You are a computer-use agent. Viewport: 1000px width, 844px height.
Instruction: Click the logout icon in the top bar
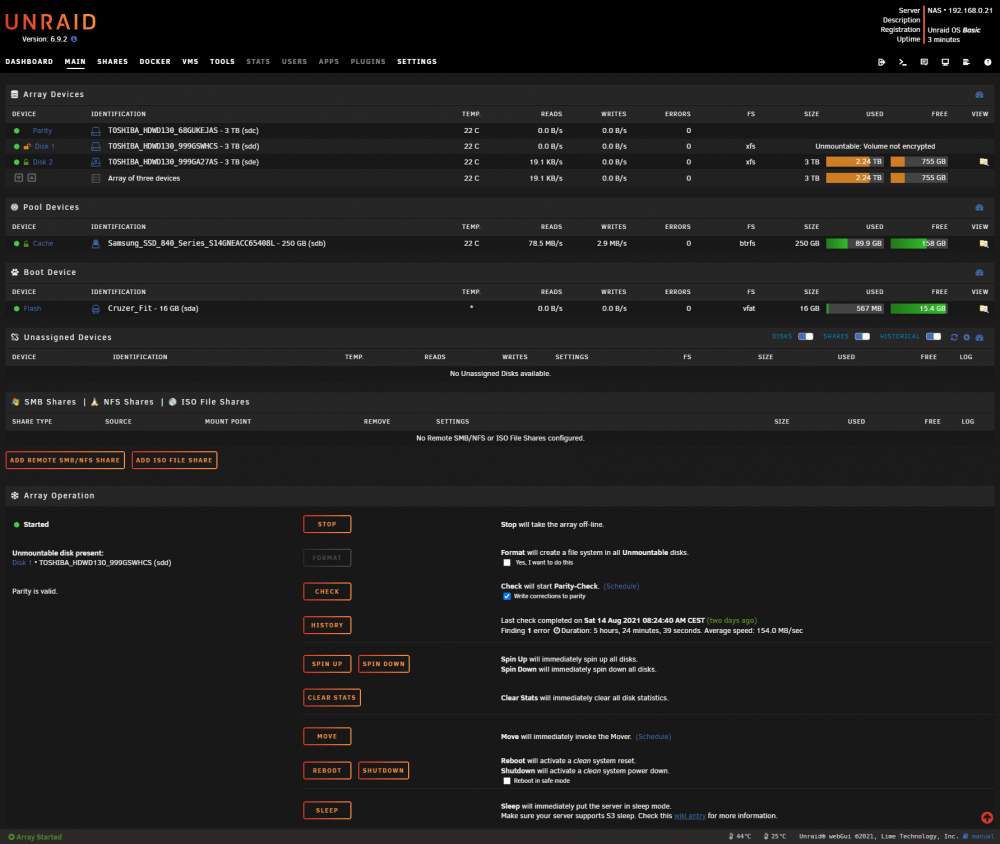point(881,62)
